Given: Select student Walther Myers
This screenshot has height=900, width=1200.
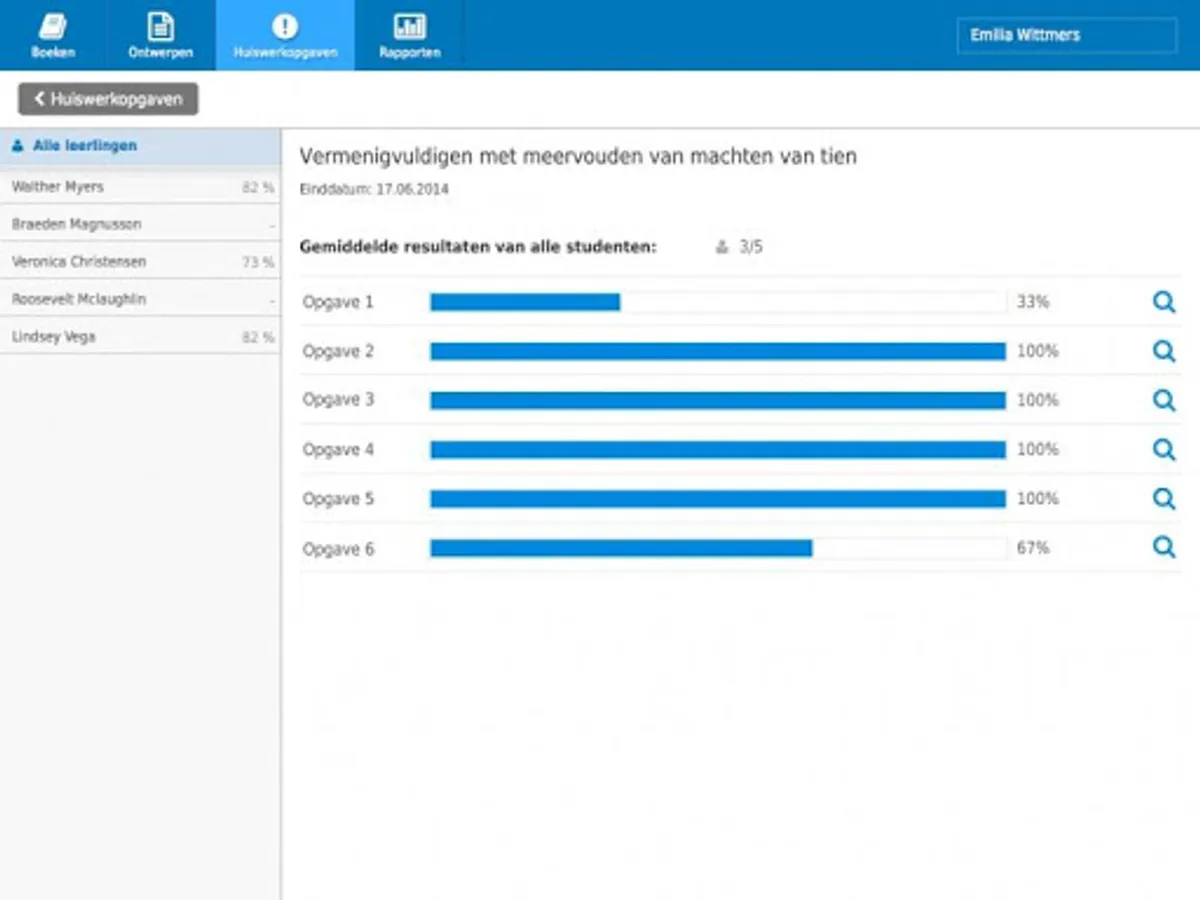Looking at the screenshot, I should [x=140, y=187].
